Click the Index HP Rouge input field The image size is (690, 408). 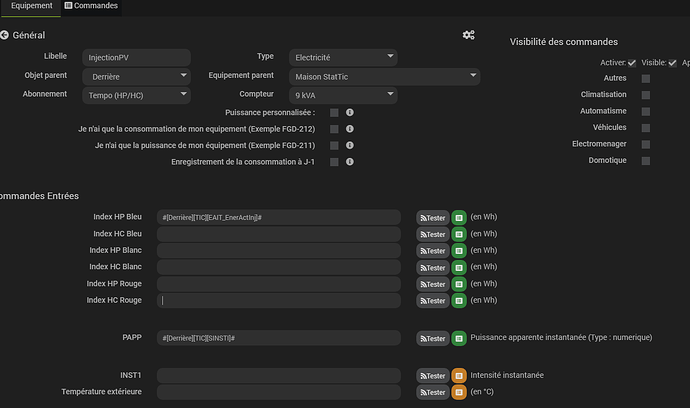coord(279,284)
